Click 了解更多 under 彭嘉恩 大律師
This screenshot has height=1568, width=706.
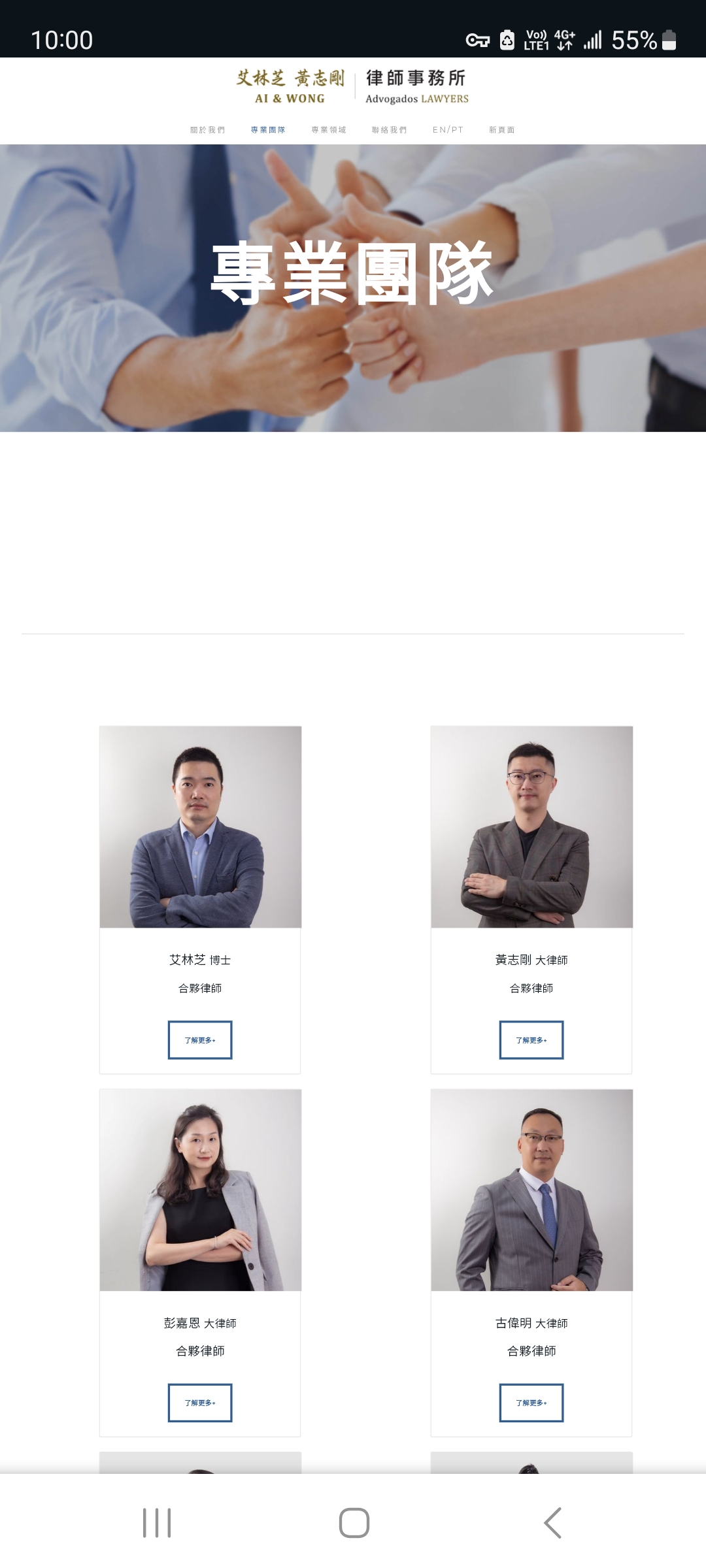click(200, 1402)
